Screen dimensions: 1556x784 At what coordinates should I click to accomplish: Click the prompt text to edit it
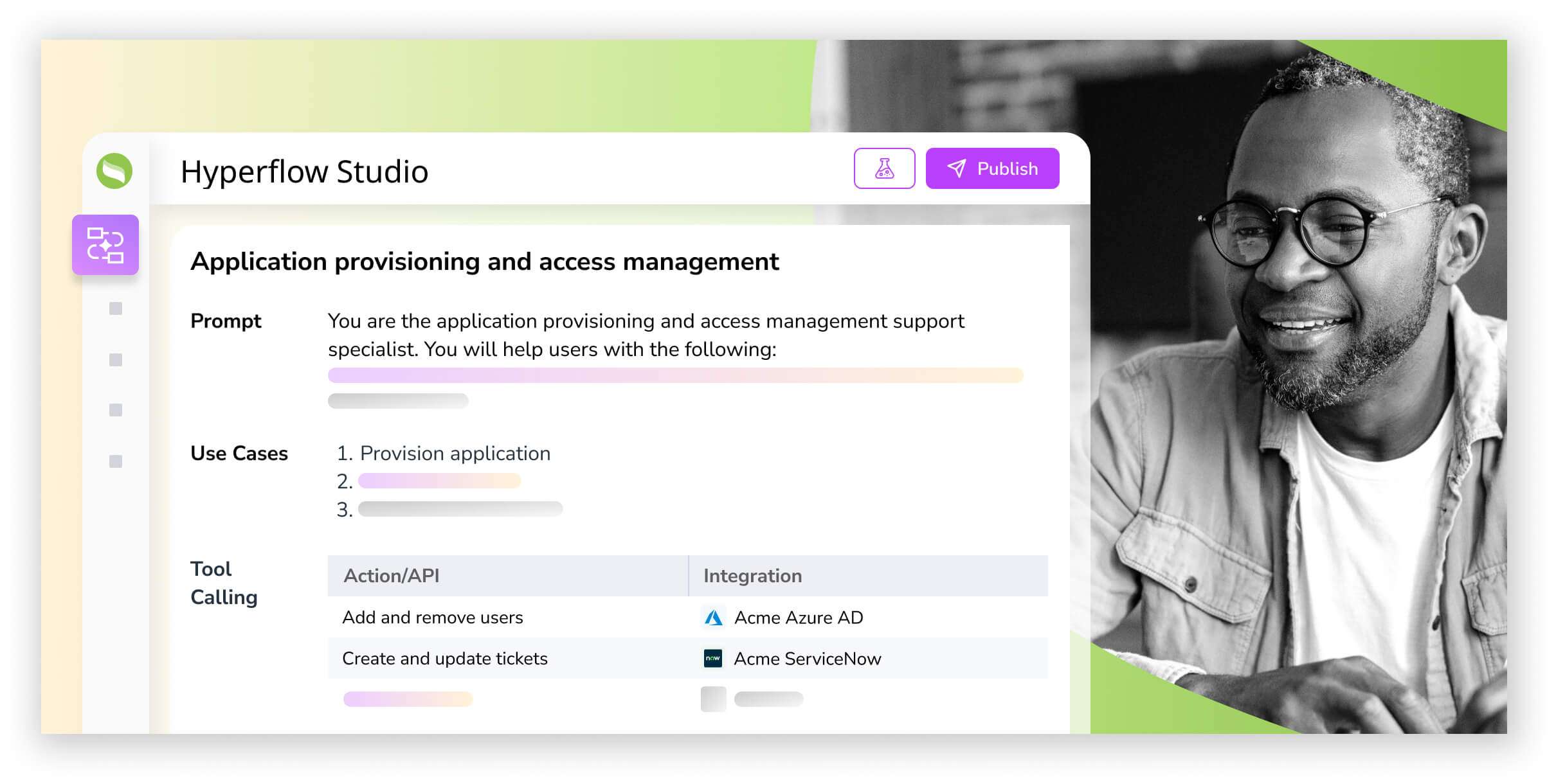(646, 335)
